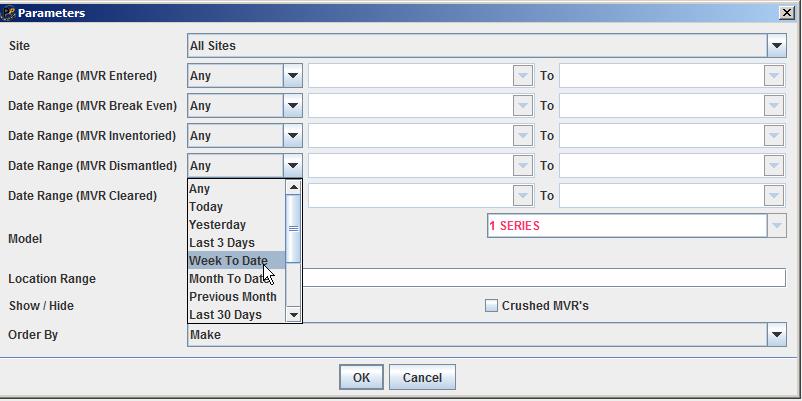Click the OK button
The height and width of the screenshot is (401, 802).
pos(361,377)
